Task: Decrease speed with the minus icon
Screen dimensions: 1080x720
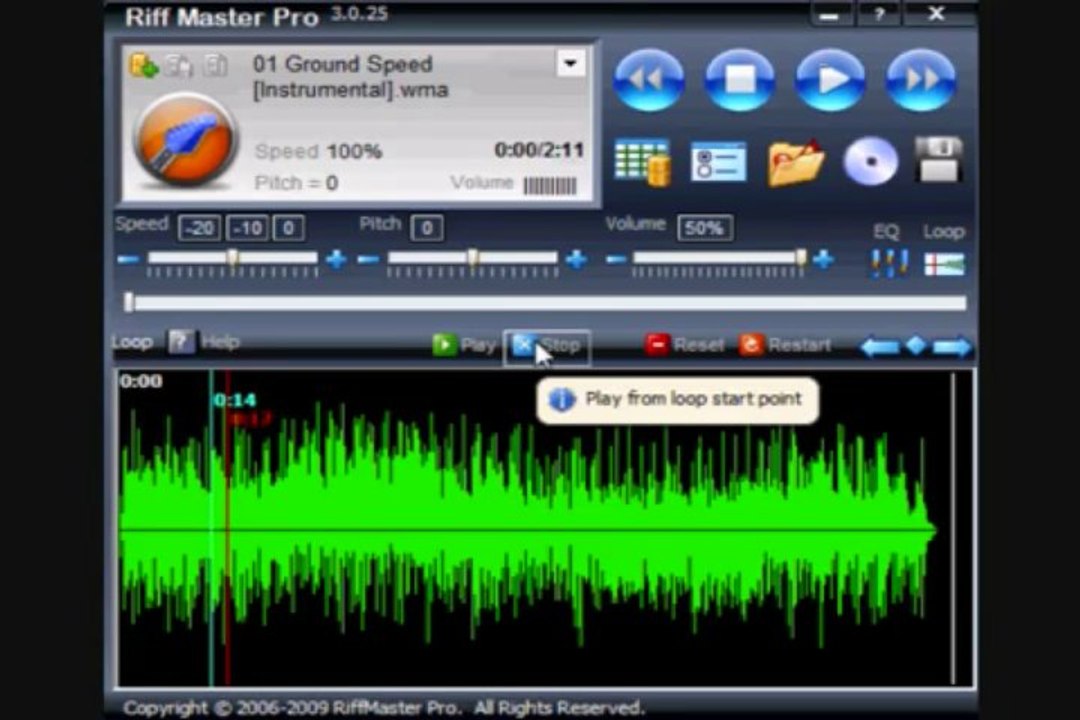Action: click(x=128, y=259)
